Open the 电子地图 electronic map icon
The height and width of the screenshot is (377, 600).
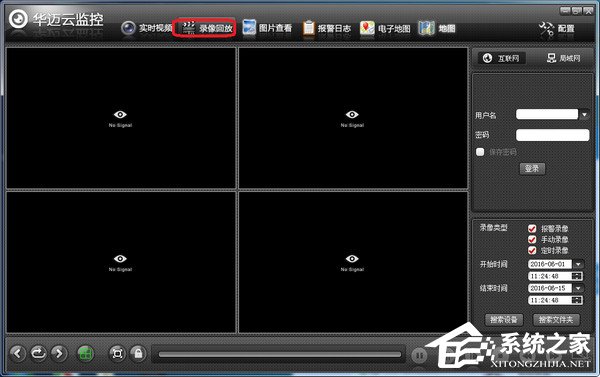(367, 28)
